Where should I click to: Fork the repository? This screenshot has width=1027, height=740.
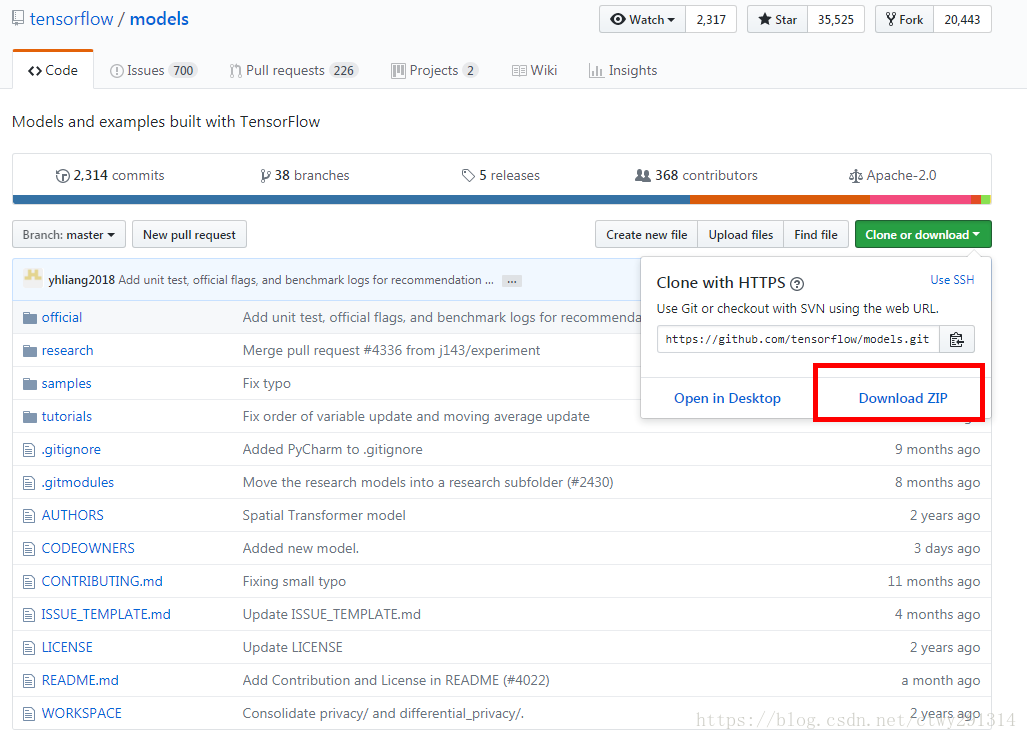pyautogui.click(x=904, y=20)
